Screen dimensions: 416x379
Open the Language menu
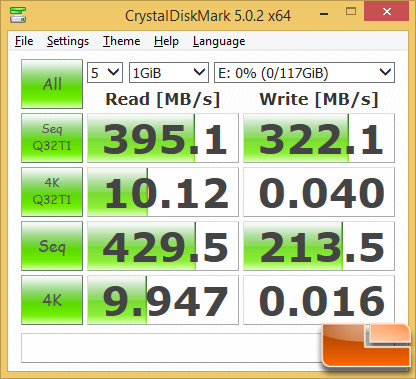(x=219, y=41)
